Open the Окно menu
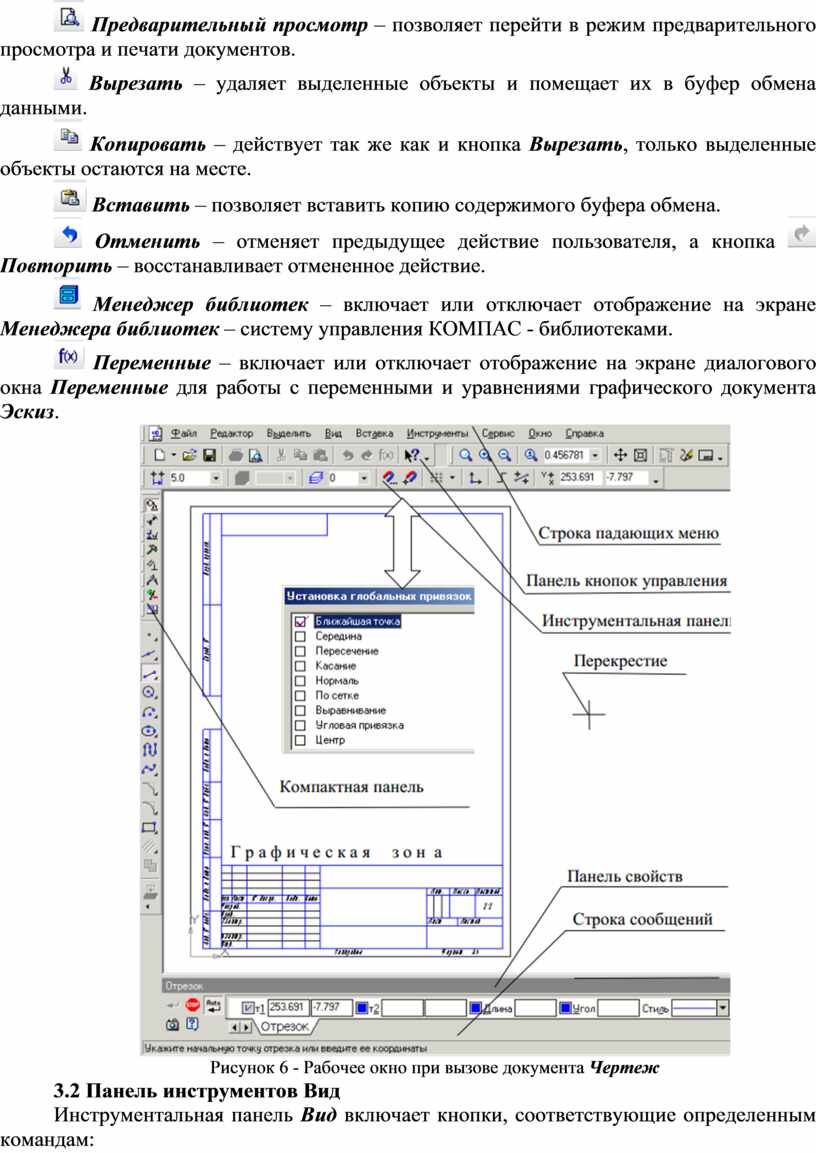This screenshot has height=1153, width=816. point(540,434)
